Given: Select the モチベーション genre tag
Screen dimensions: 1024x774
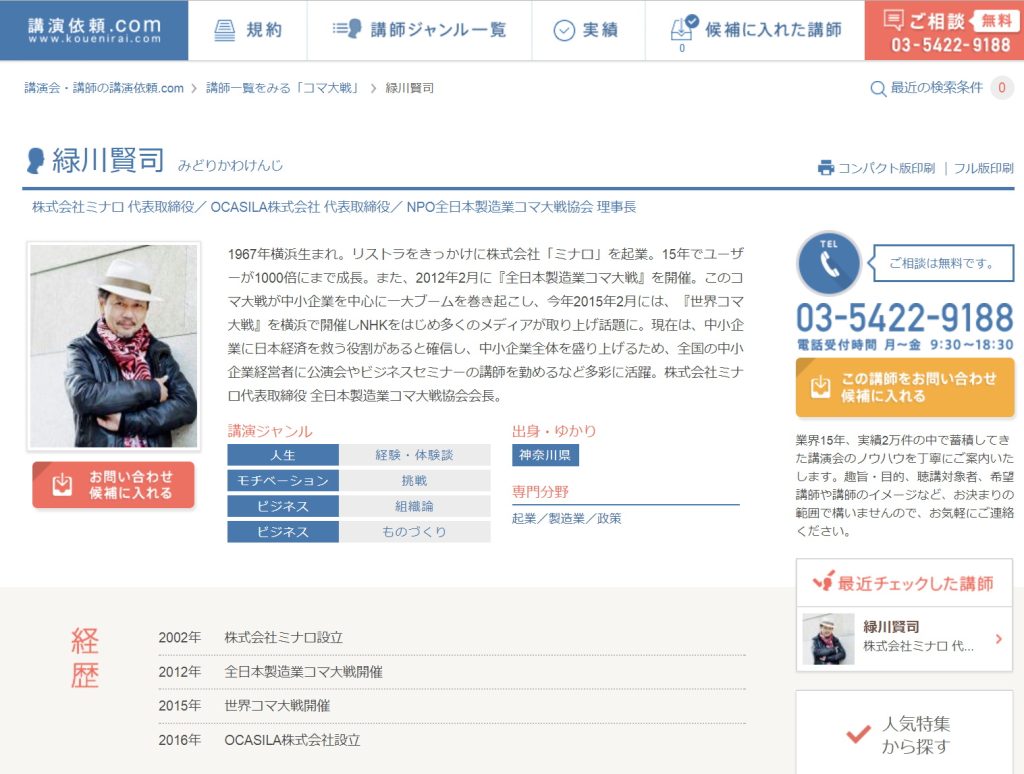Looking at the screenshot, I should click(x=283, y=480).
